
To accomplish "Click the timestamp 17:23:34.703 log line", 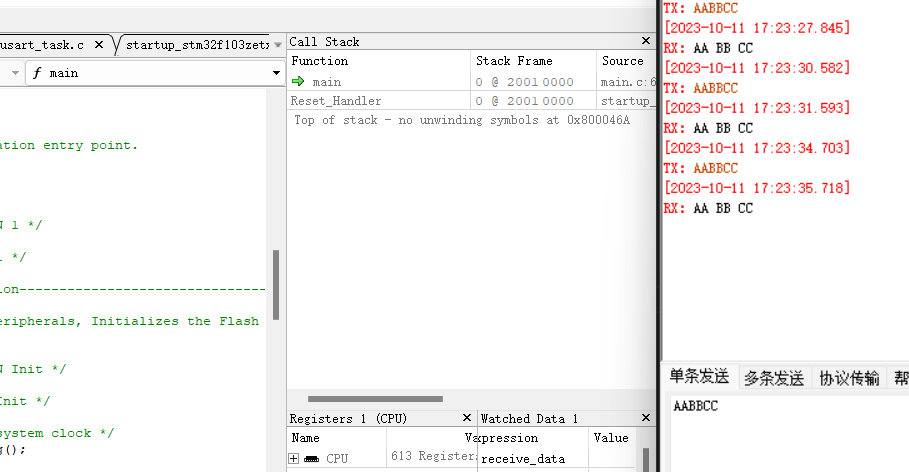I will click(x=757, y=148).
